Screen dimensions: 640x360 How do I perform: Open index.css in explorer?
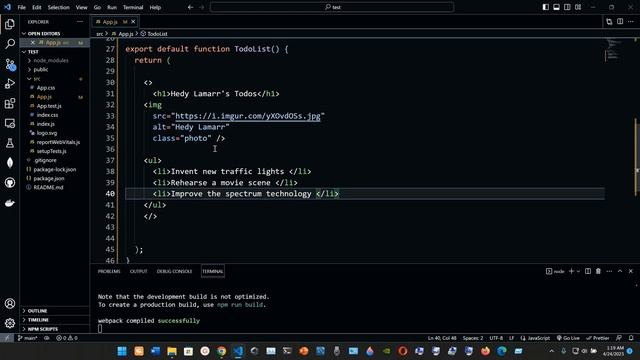pos(47,115)
